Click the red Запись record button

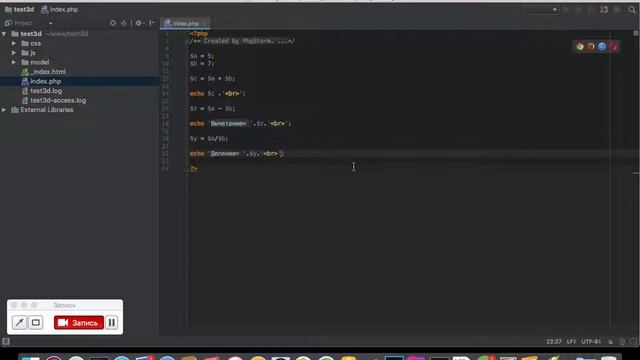(79, 322)
